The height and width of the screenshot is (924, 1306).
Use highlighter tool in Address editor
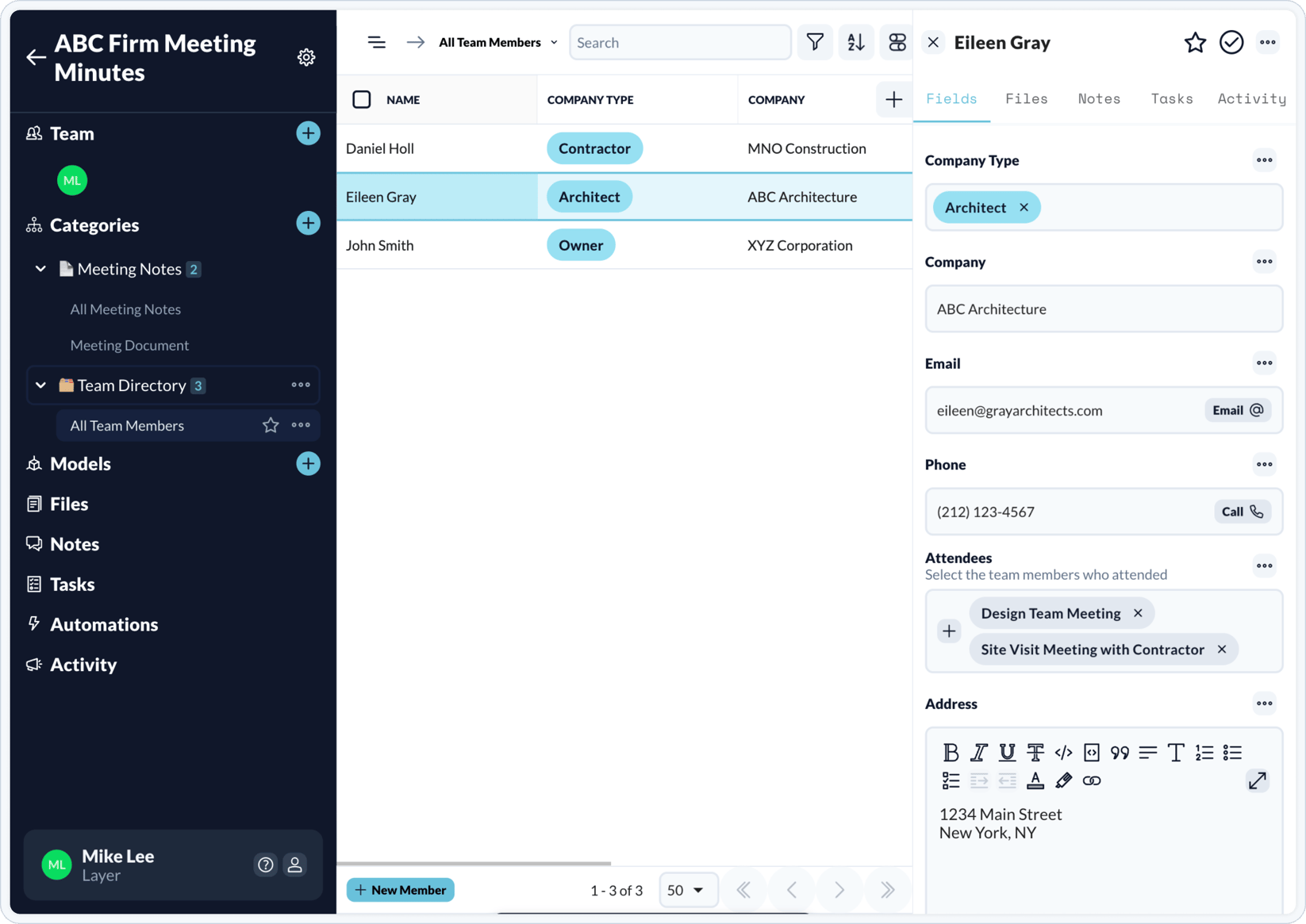1063,780
